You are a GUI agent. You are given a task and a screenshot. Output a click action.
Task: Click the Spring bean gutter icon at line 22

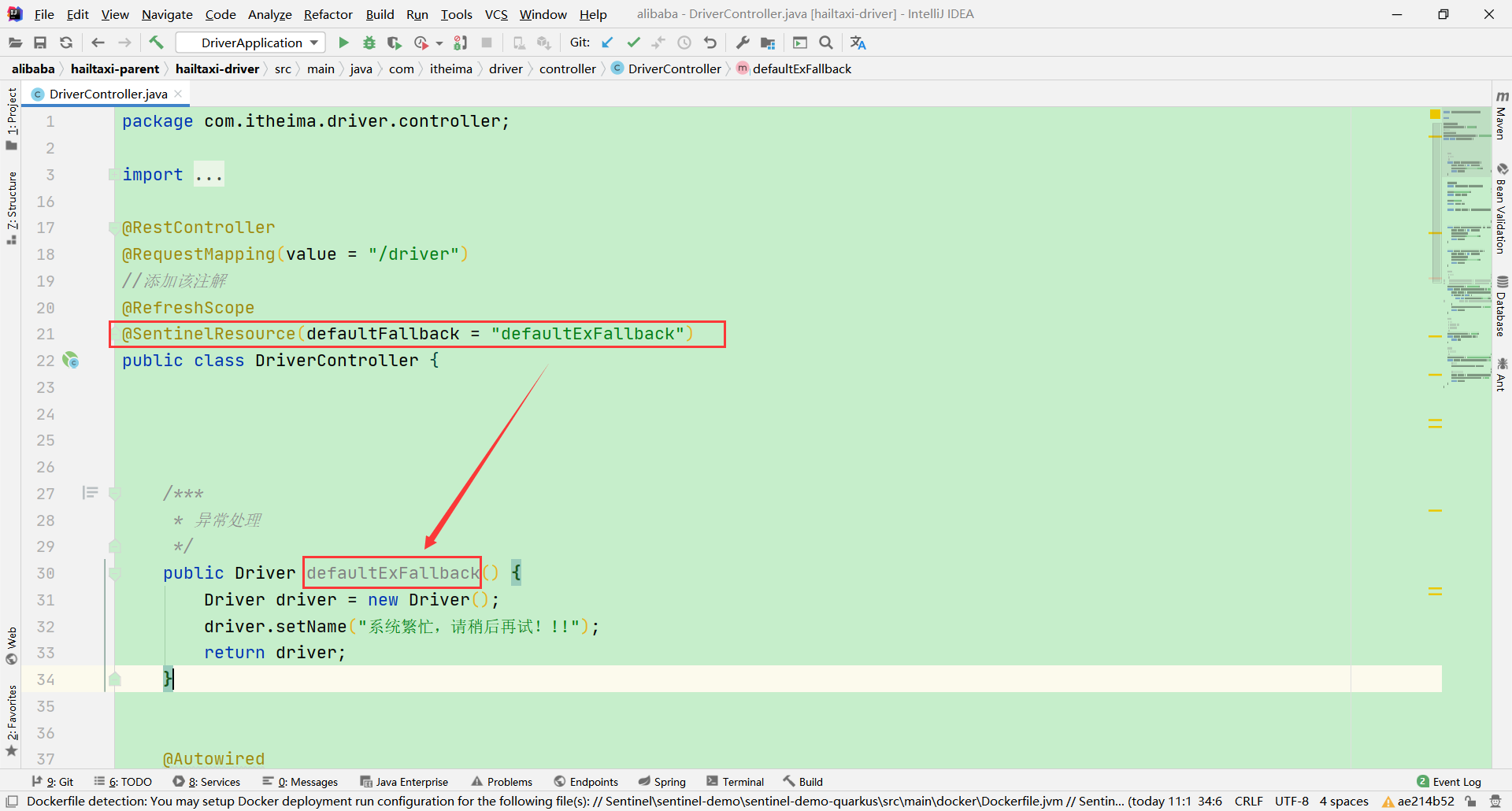tap(71, 361)
